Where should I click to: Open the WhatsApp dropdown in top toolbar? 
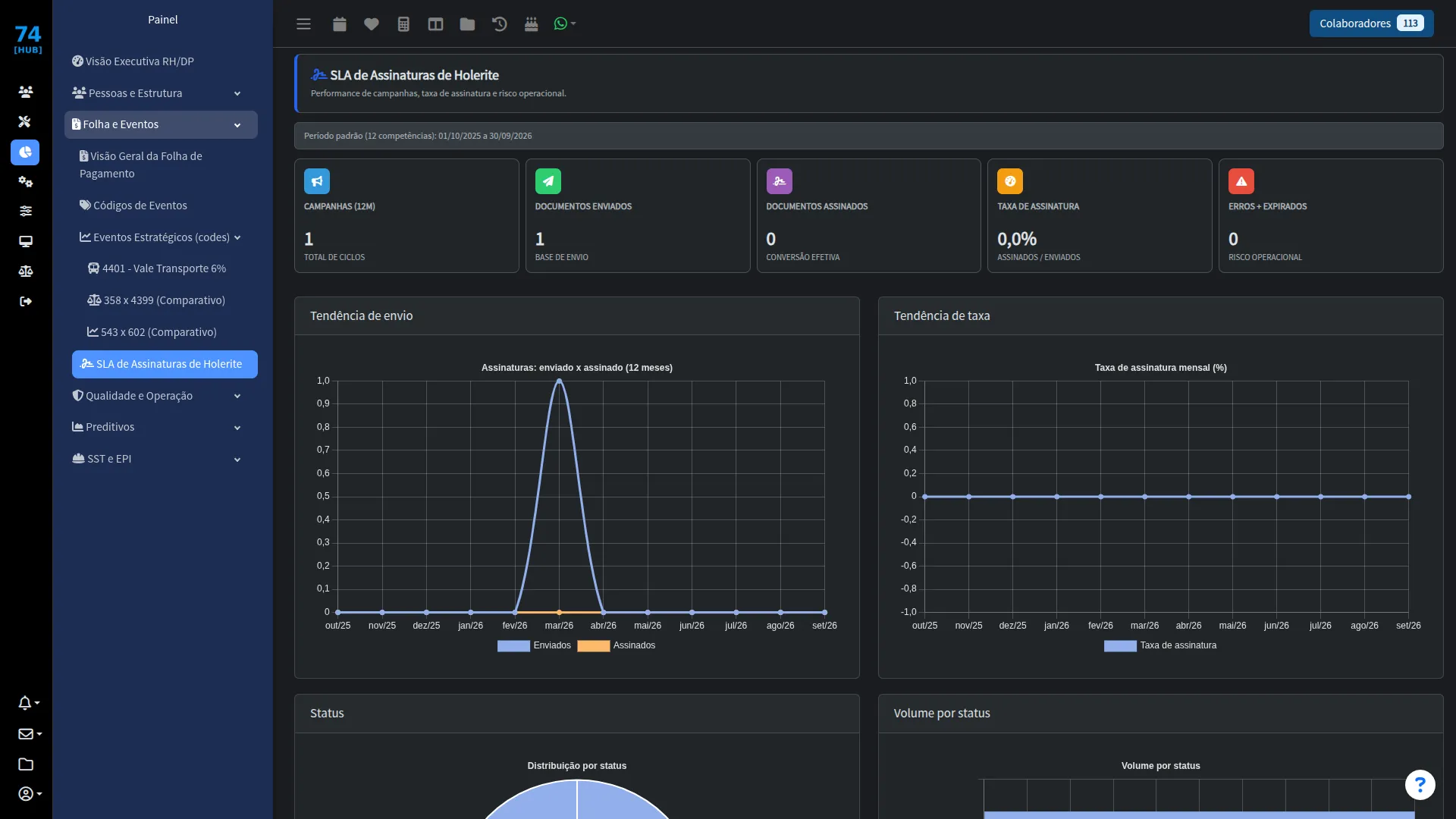click(x=565, y=24)
